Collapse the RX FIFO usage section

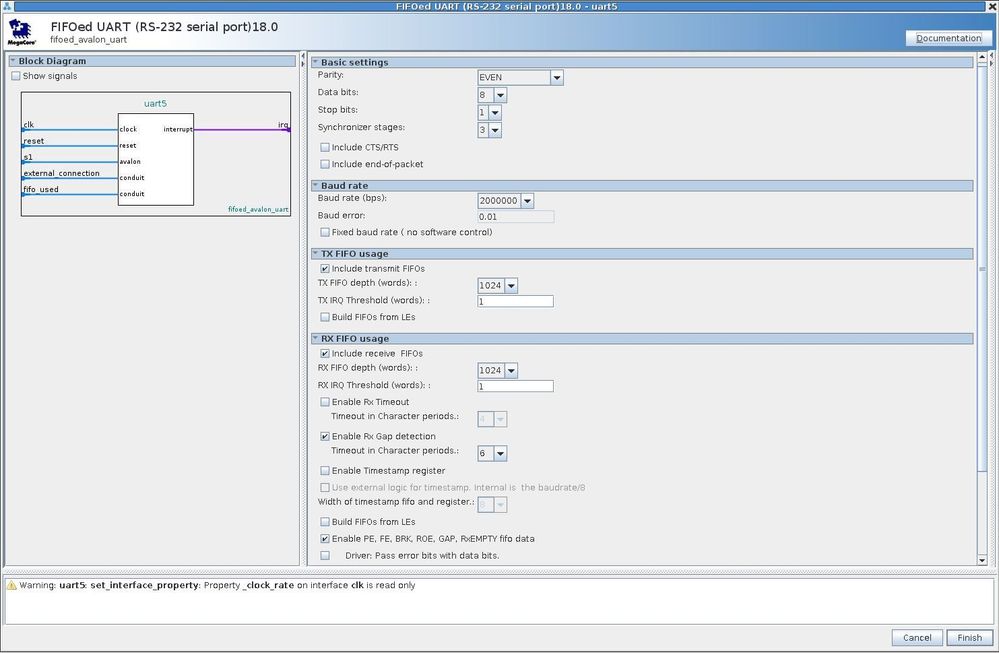(315, 338)
